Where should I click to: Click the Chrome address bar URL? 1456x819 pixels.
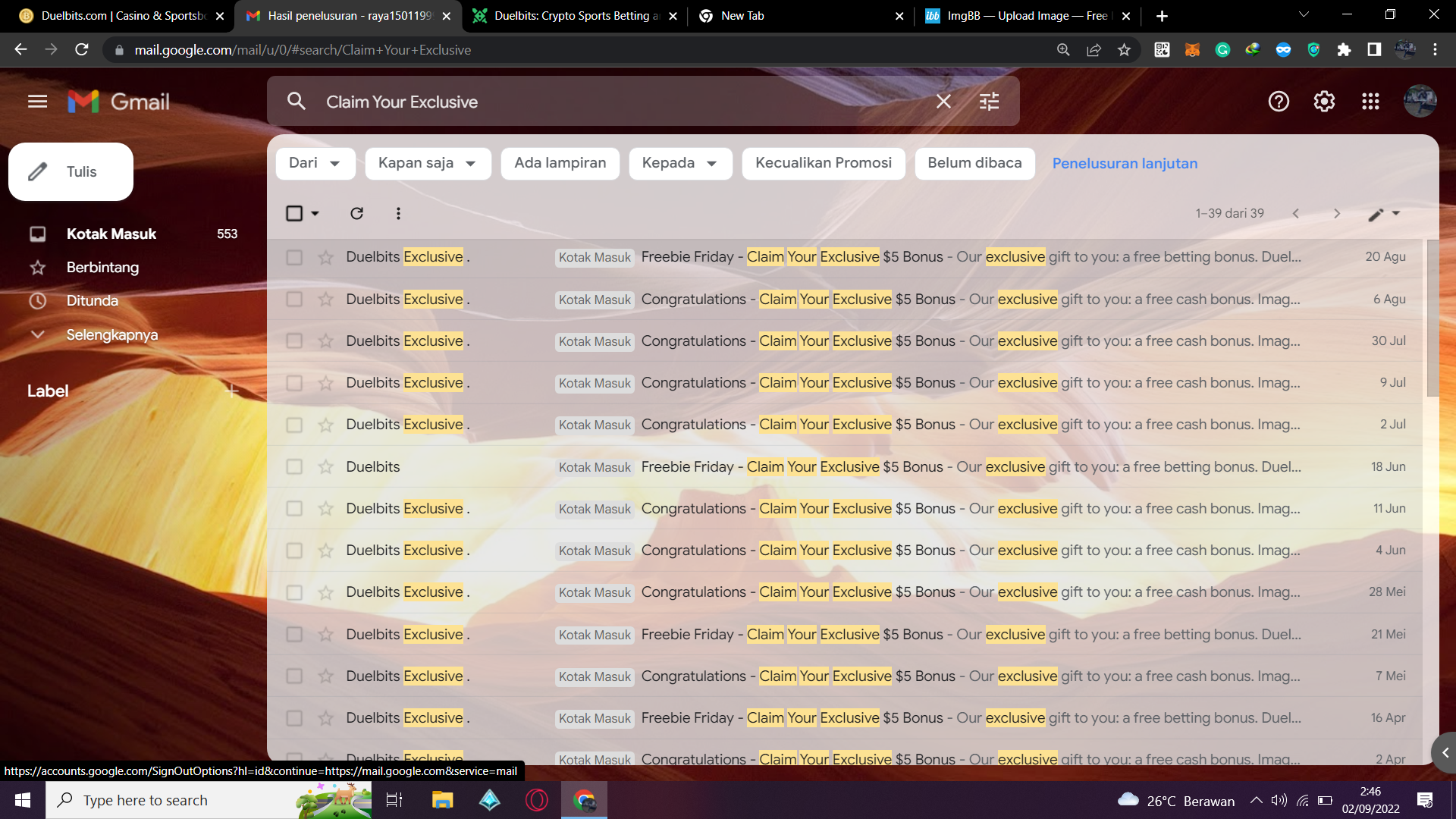(x=303, y=50)
